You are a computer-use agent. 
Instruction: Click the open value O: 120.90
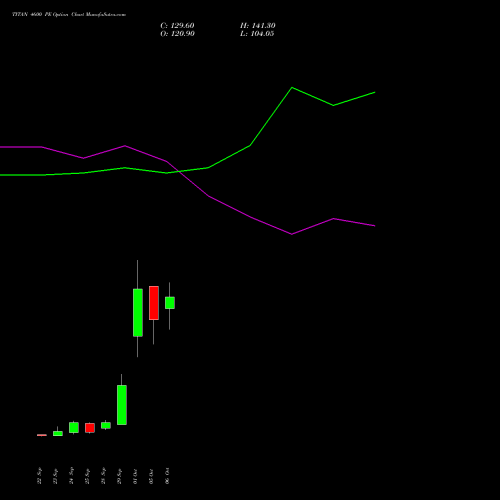177,34
